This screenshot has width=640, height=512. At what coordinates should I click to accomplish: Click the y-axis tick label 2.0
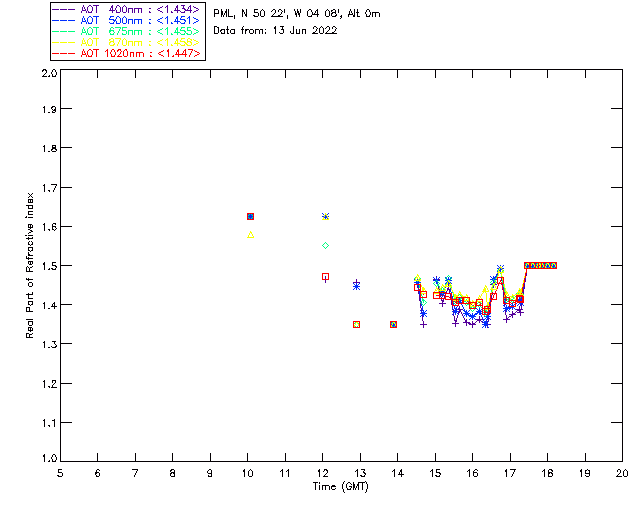pyautogui.click(x=49, y=73)
